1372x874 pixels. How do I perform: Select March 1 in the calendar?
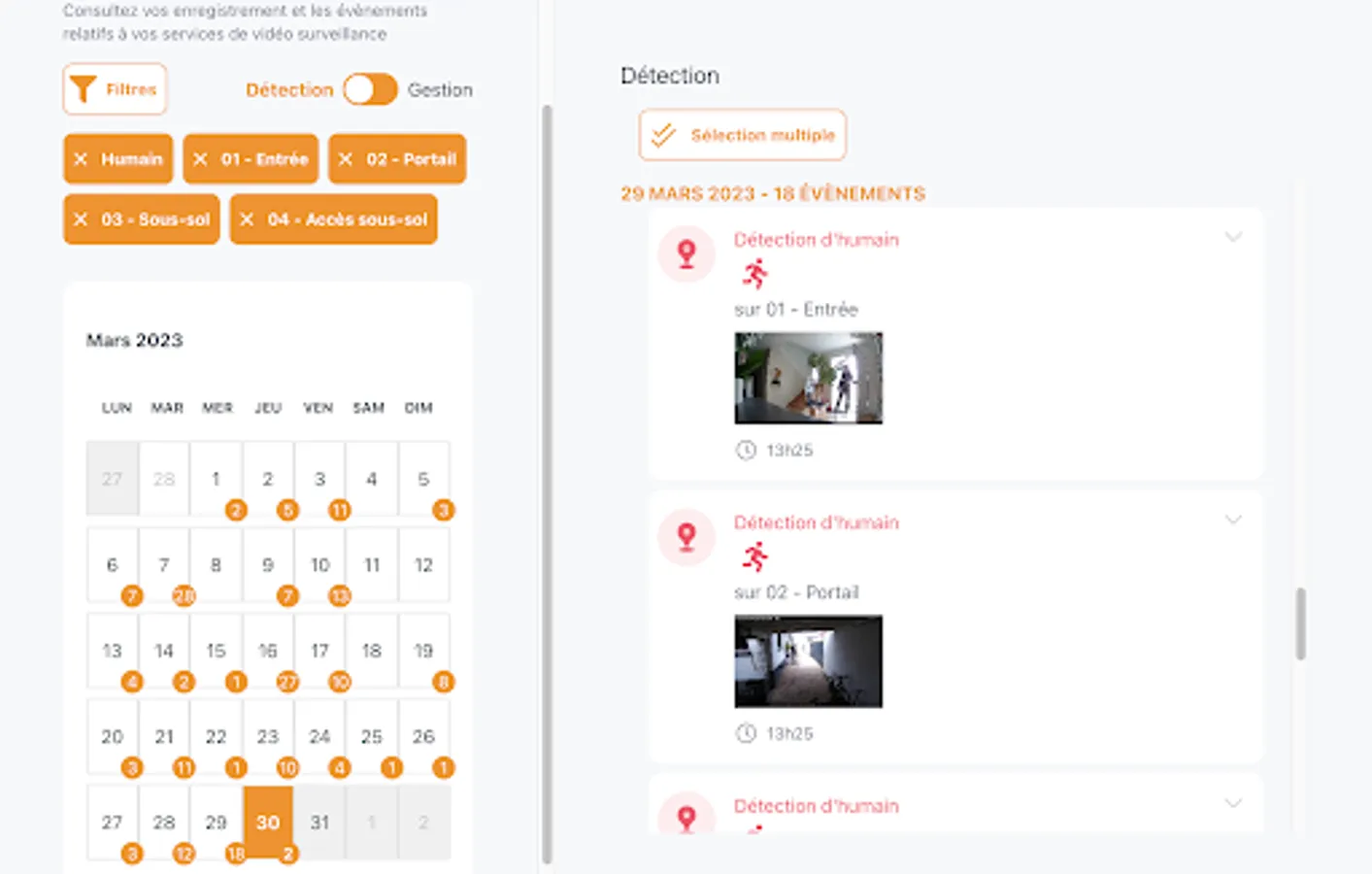(217, 479)
